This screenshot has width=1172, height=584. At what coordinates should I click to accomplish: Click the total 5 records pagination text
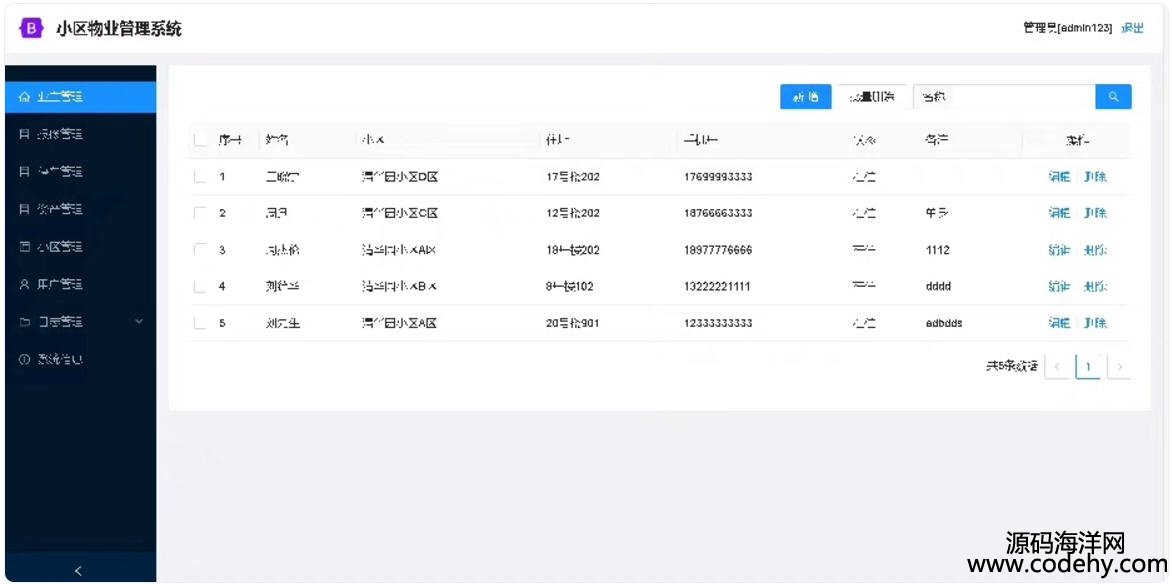[x=1011, y=366]
